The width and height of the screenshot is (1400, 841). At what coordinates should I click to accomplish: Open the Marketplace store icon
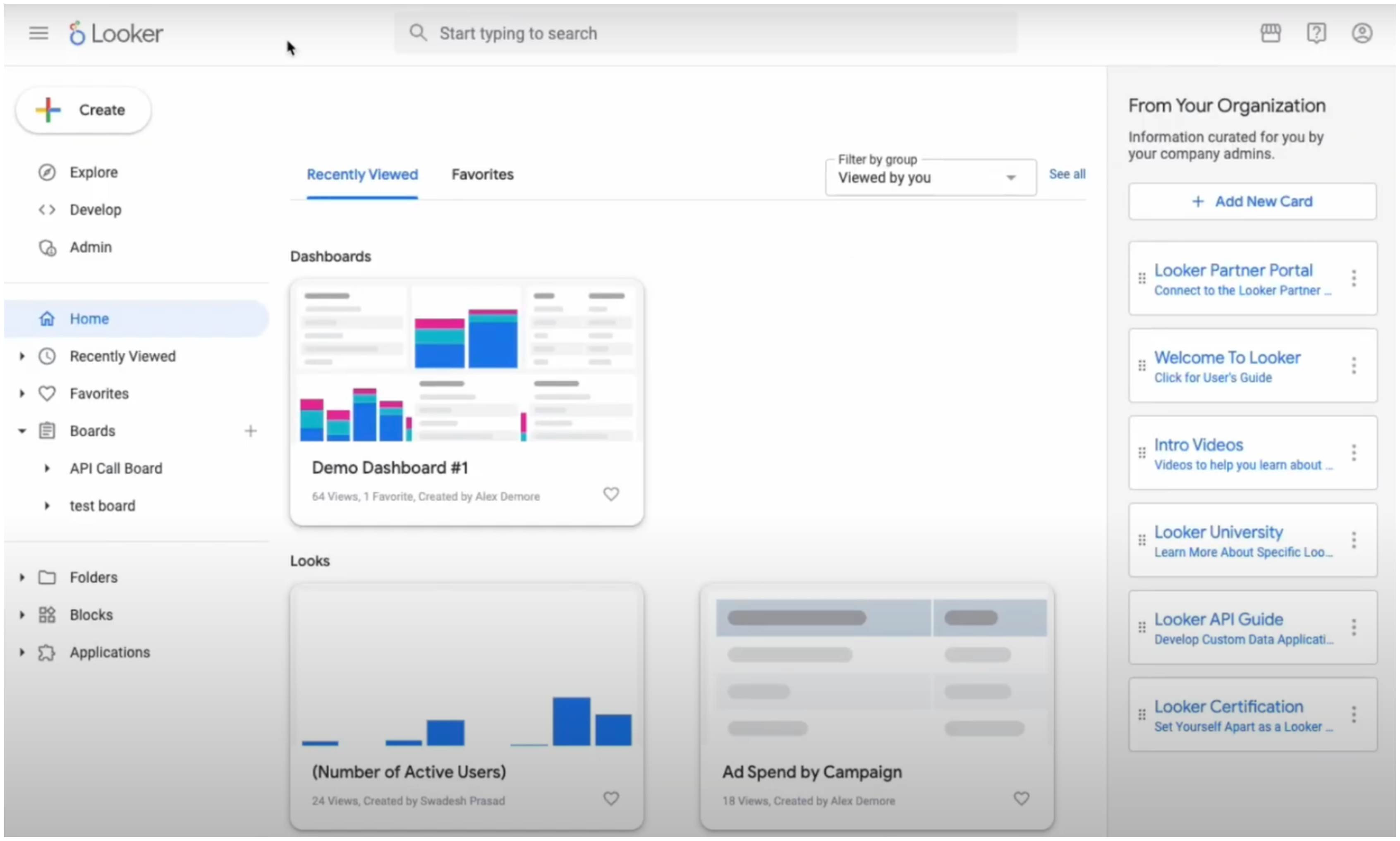[x=1270, y=33]
